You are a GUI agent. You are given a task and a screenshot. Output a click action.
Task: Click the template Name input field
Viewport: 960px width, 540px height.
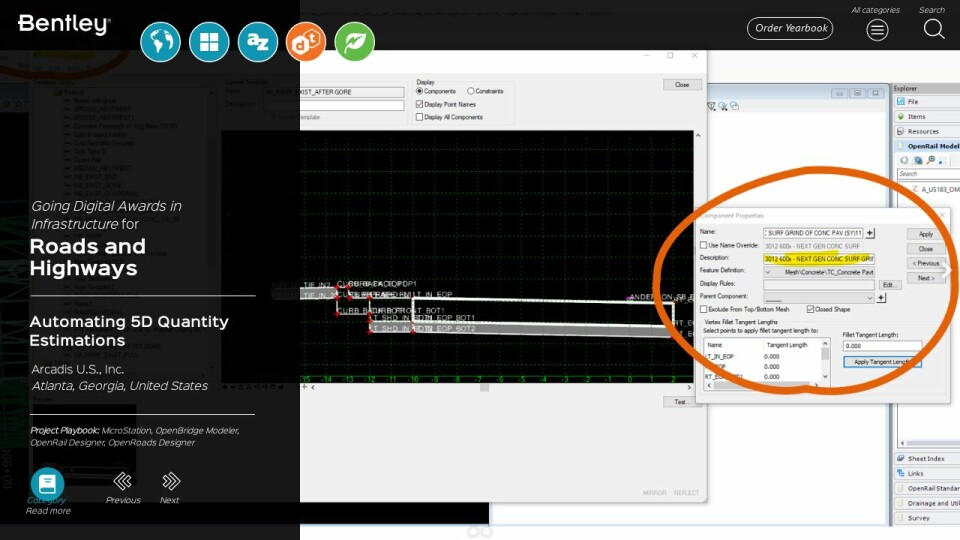[x=334, y=92]
